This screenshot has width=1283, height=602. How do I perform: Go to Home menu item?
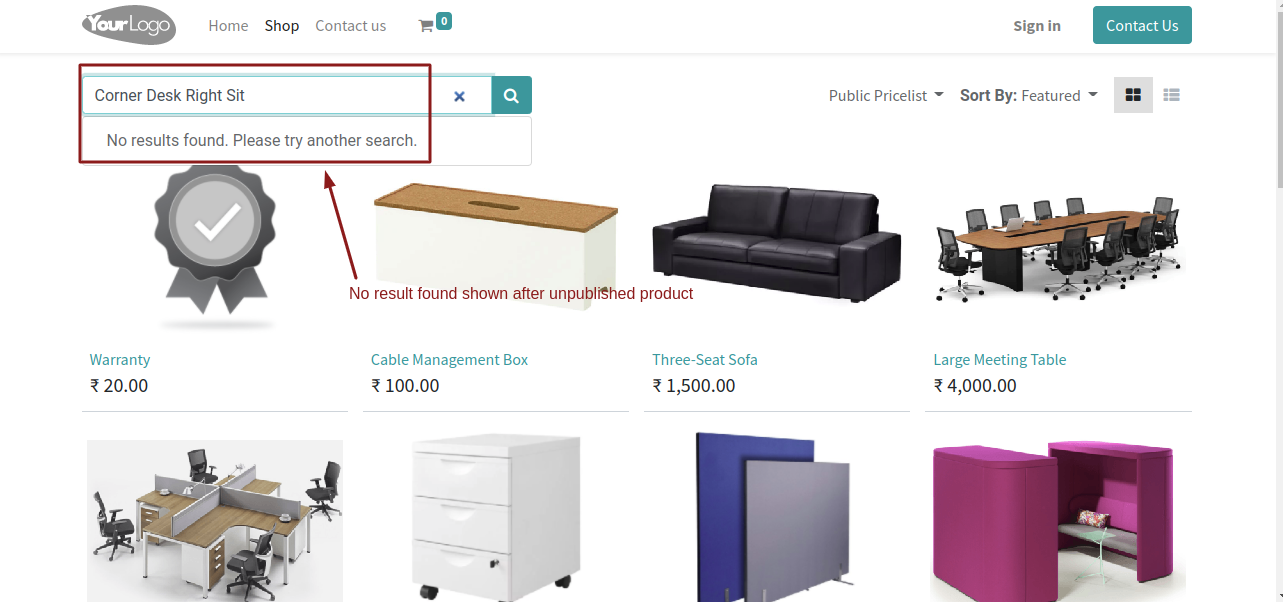point(228,26)
